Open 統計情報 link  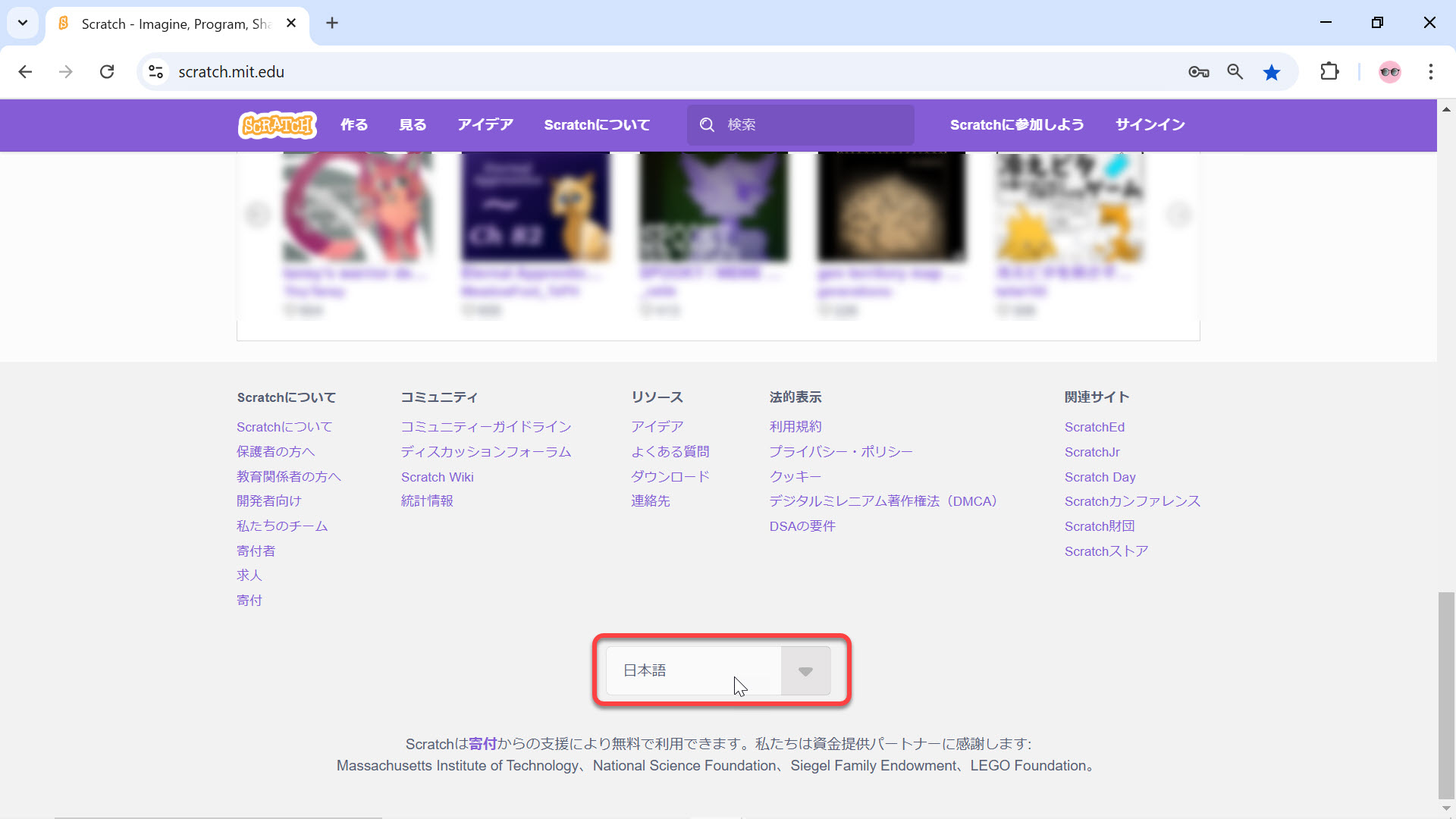tap(427, 501)
